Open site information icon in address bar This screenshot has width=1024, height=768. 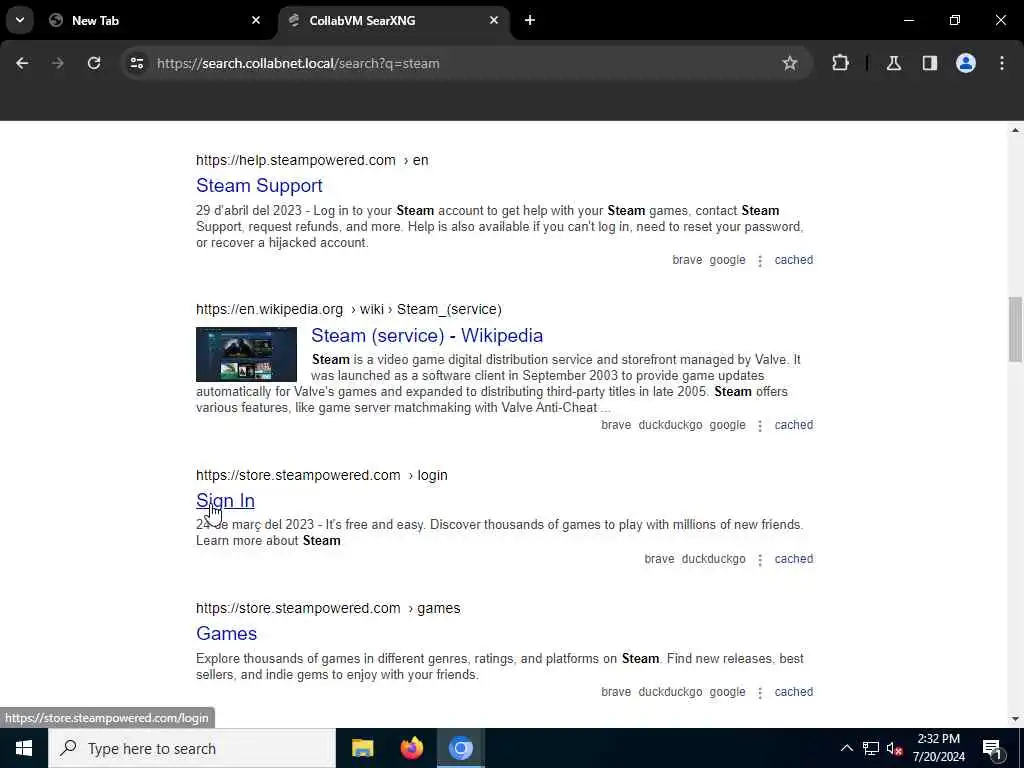coord(136,63)
